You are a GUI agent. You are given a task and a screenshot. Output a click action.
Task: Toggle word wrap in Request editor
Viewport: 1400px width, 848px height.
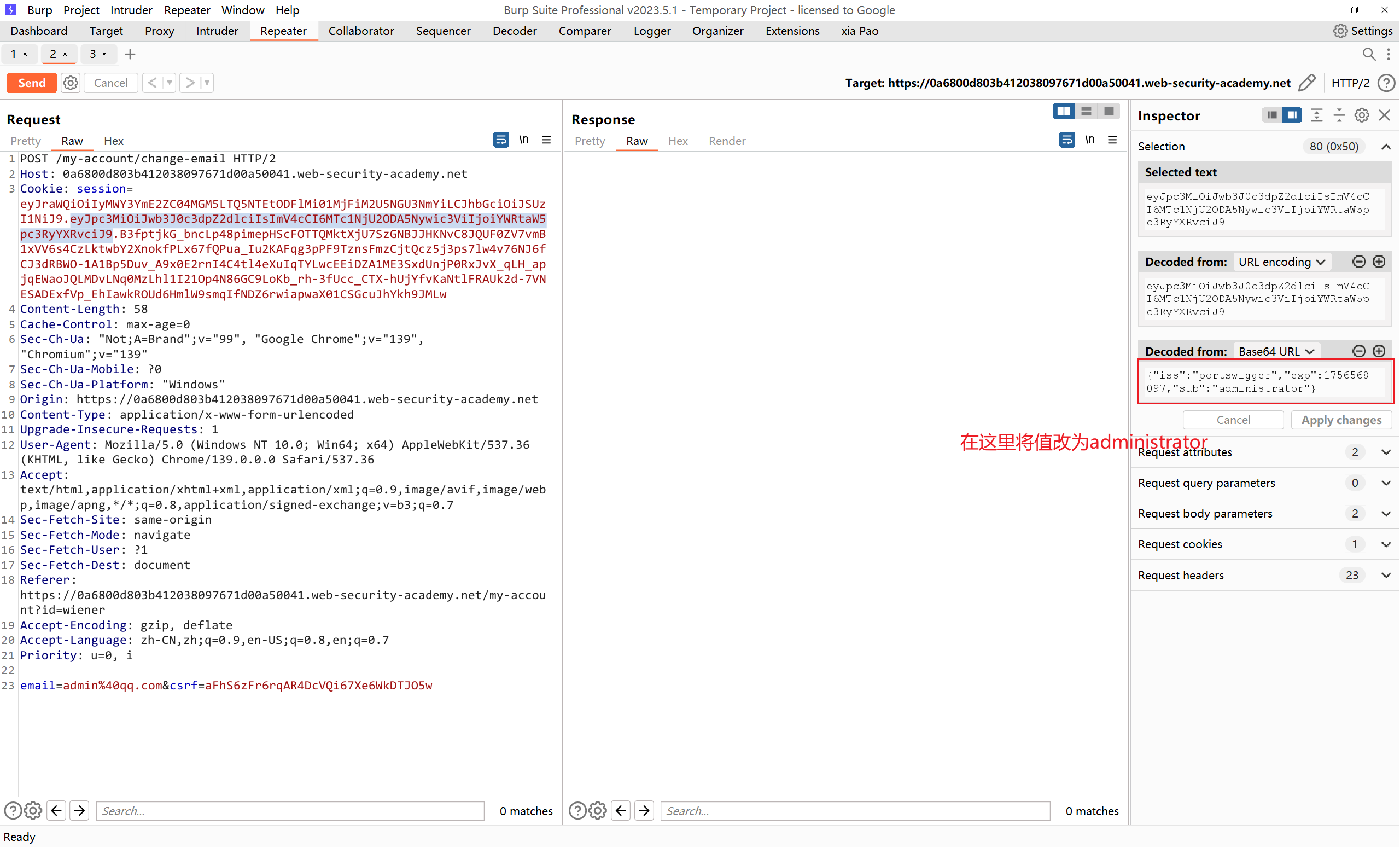coord(500,140)
